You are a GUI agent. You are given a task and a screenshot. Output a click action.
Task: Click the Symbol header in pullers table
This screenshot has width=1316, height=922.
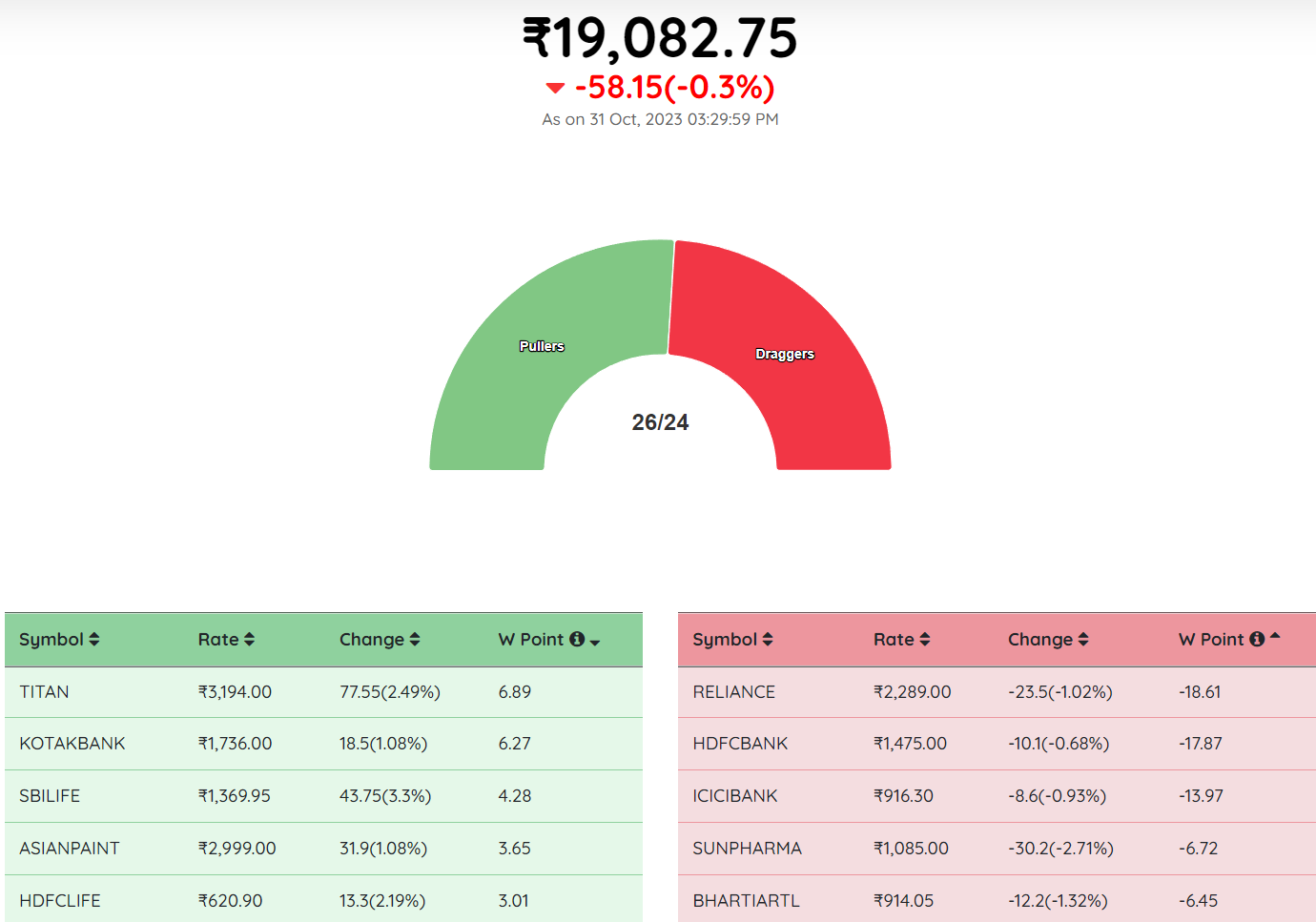pyautogui.click(x=51, y=640)
